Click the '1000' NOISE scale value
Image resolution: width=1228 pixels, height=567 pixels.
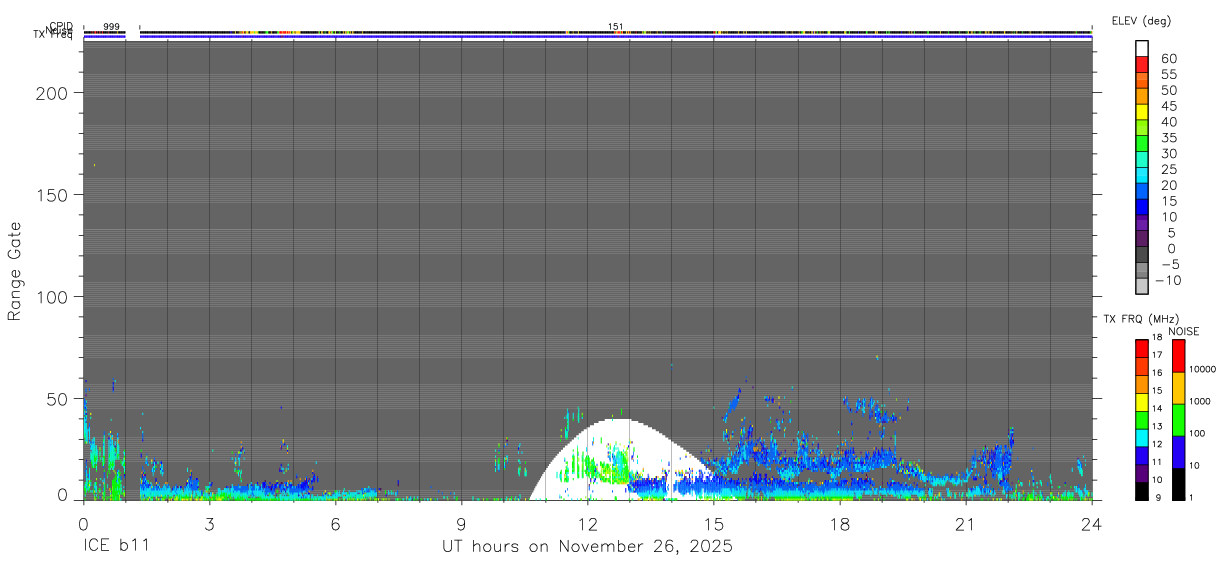pos(1199,401)
